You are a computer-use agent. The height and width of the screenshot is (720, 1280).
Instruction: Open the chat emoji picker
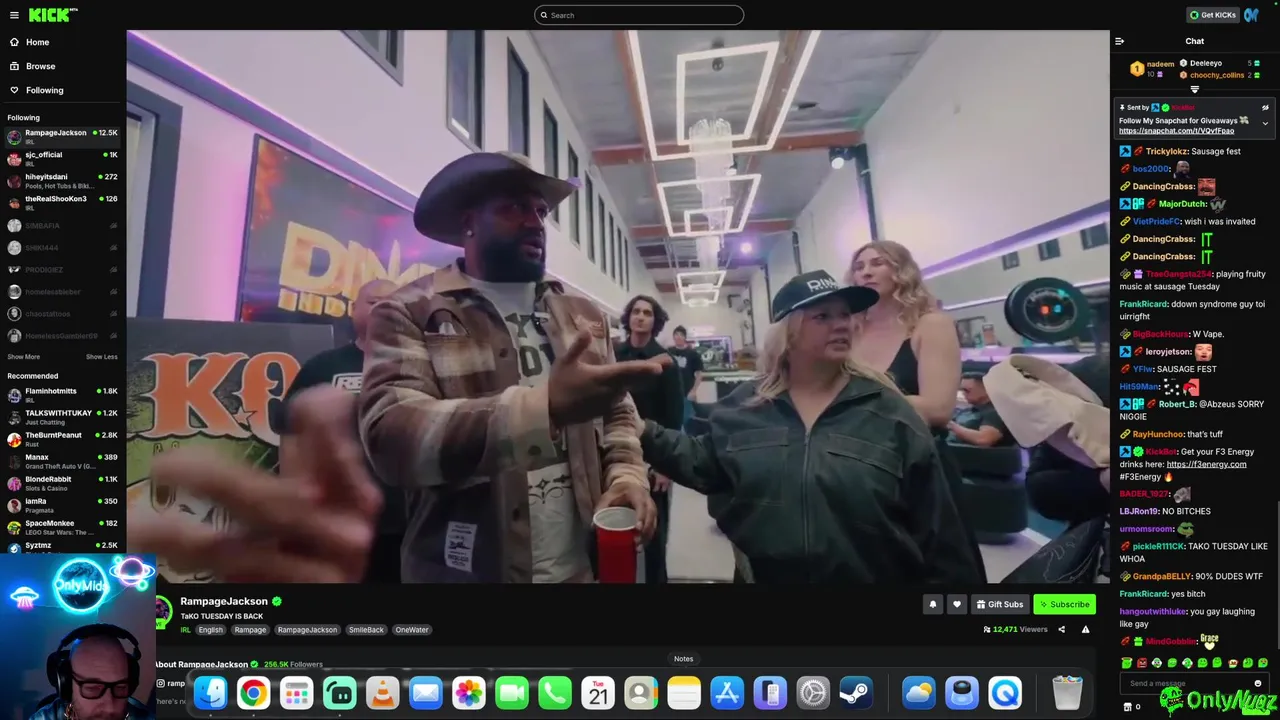[1258, 684]
